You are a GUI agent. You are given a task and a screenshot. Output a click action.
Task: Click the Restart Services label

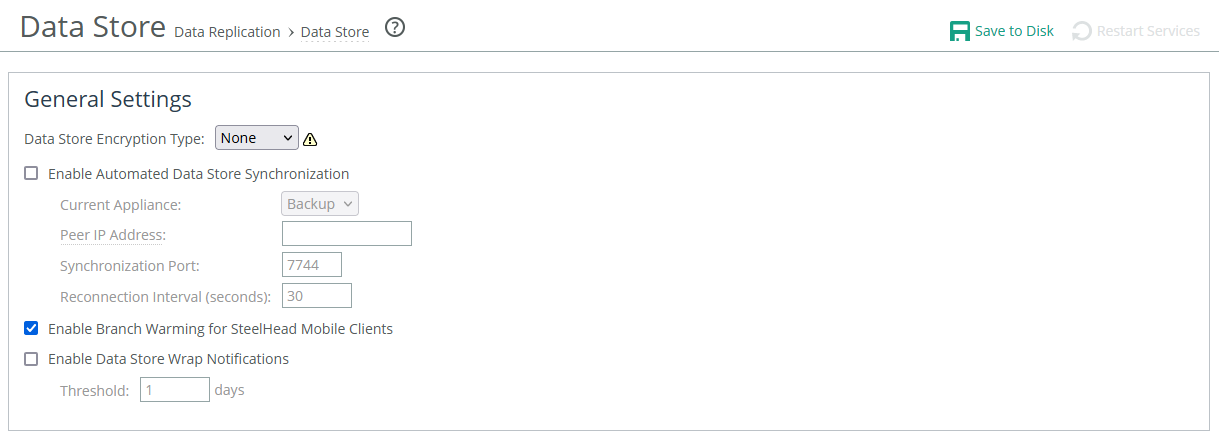point(1148,31)
